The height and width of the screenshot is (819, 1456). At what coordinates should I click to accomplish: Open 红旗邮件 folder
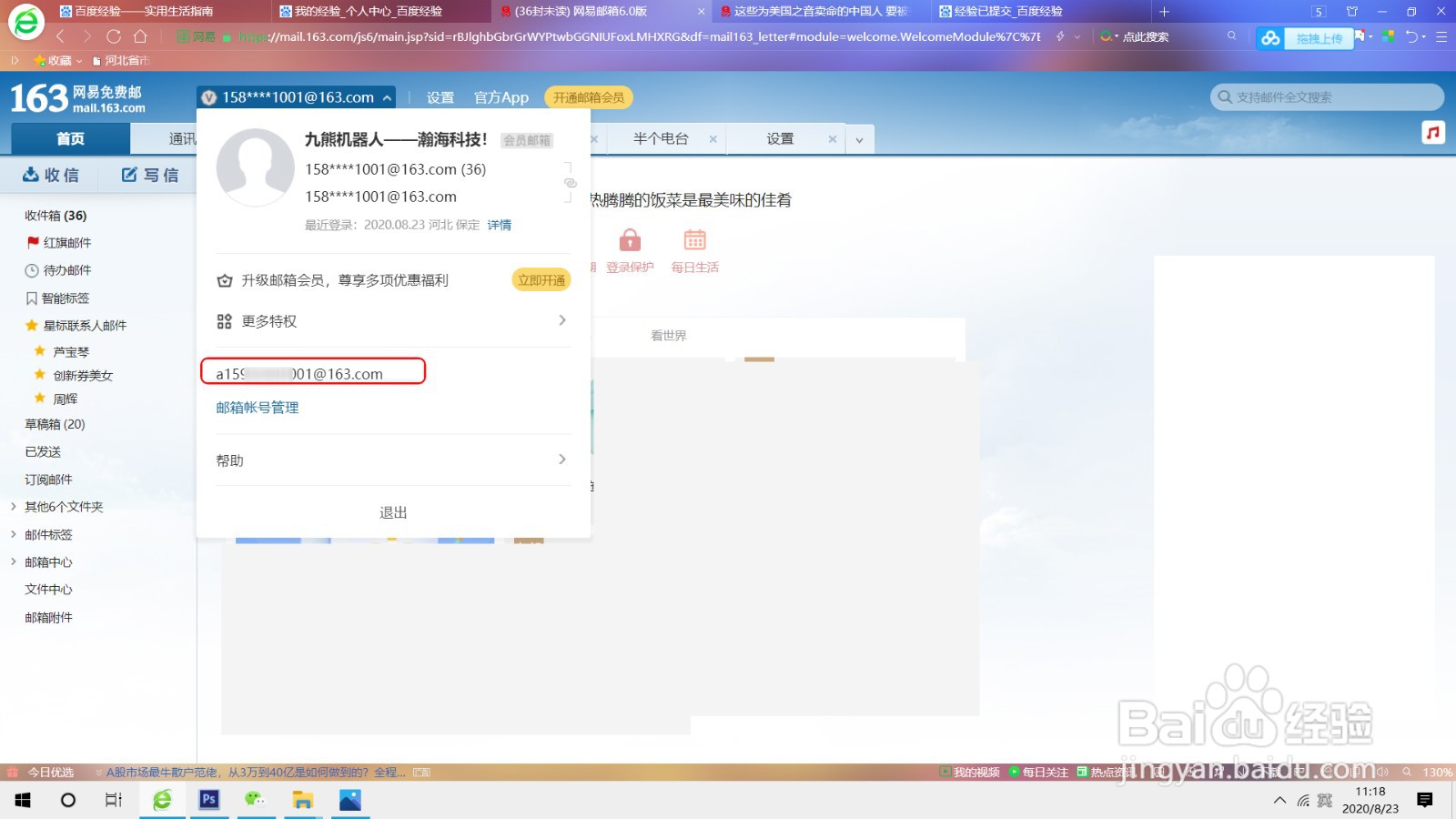(67, 243)
